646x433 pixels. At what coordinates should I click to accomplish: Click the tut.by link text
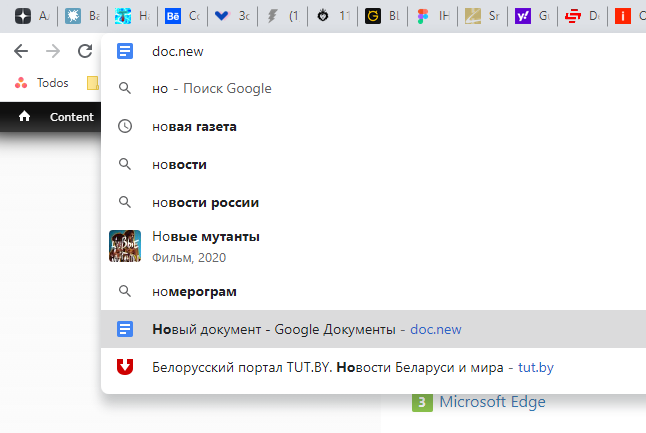pyautogui.click(x=536, y=367)
